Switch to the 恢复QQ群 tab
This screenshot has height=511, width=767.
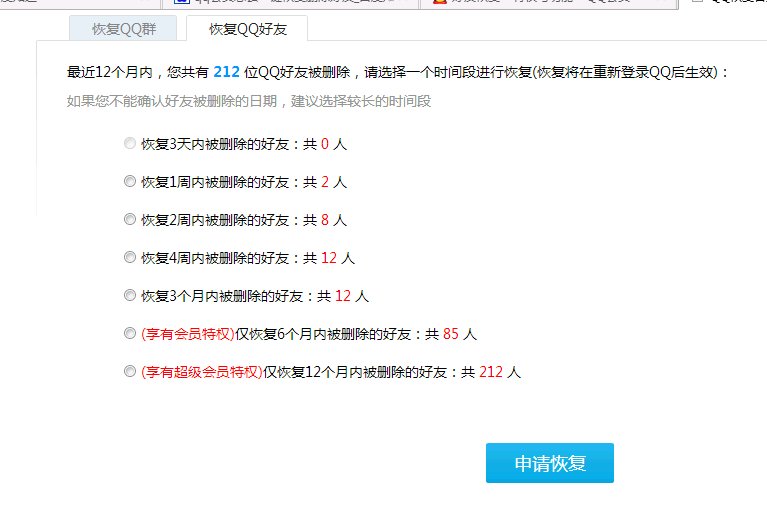[123, 29]
